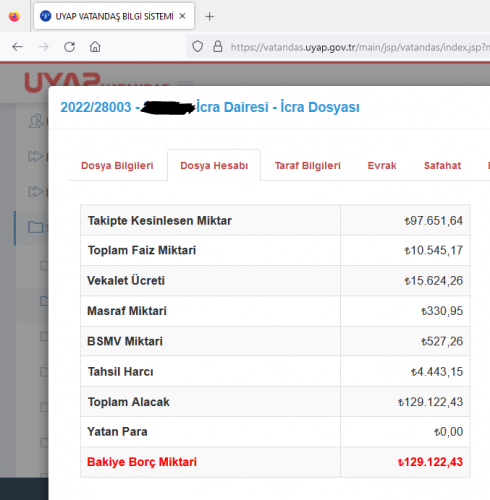Click the site security padlock icon

point(218,46)
